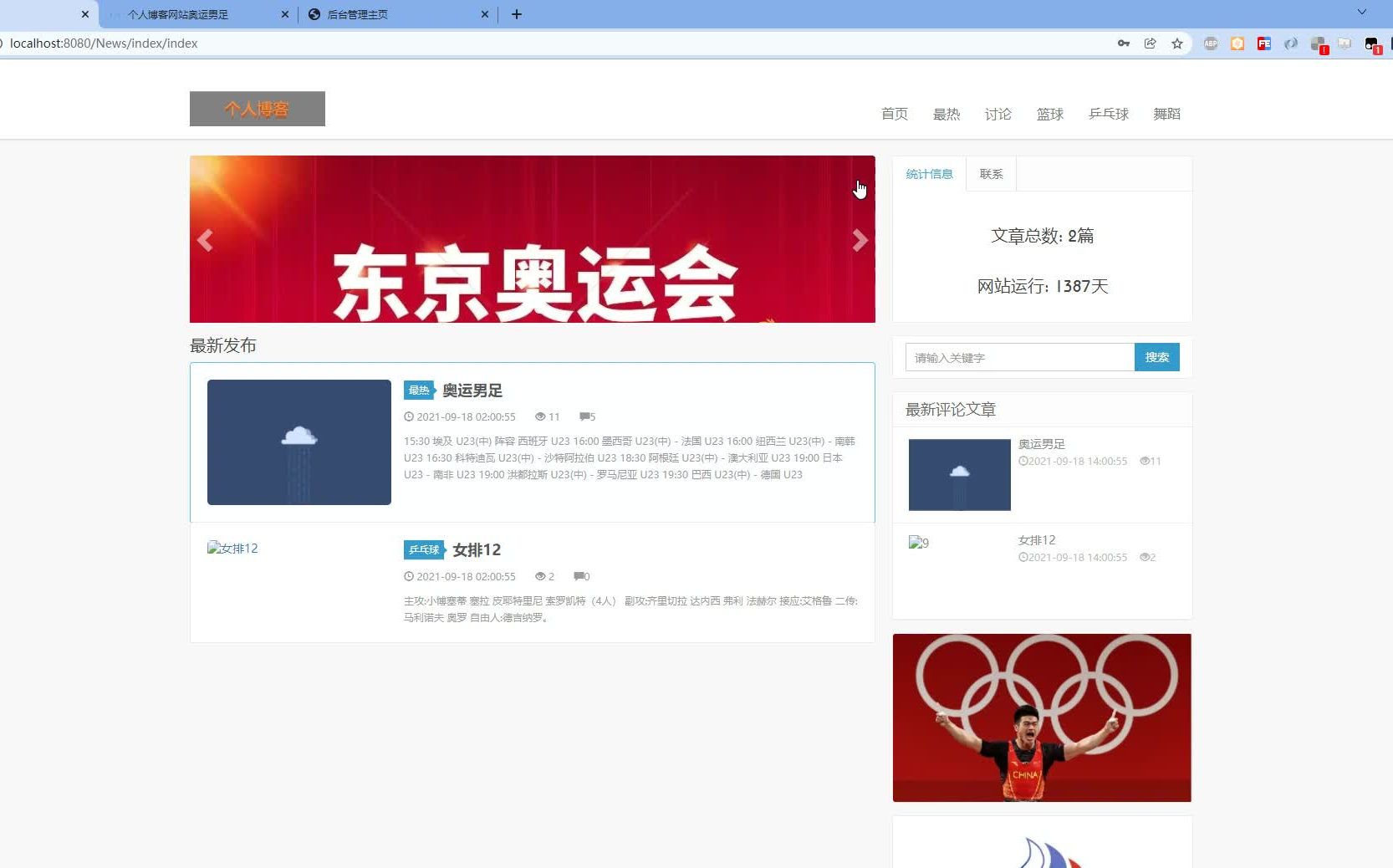The height and width of the screenshot is (868, 1393).
Task: Click sidebar broken image labeled 9
Action: click(x=919, y=543)
